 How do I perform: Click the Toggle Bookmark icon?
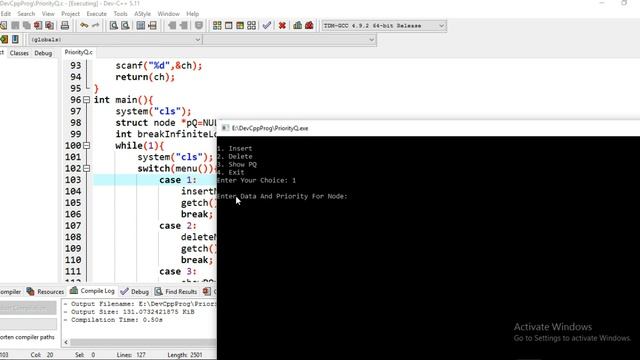coord(15,39)
